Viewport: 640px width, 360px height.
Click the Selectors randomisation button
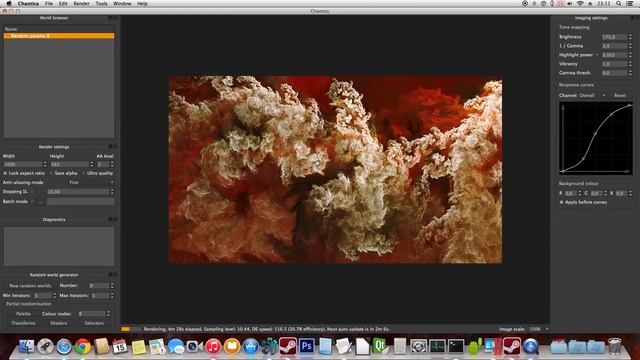[x=94, y=323]
